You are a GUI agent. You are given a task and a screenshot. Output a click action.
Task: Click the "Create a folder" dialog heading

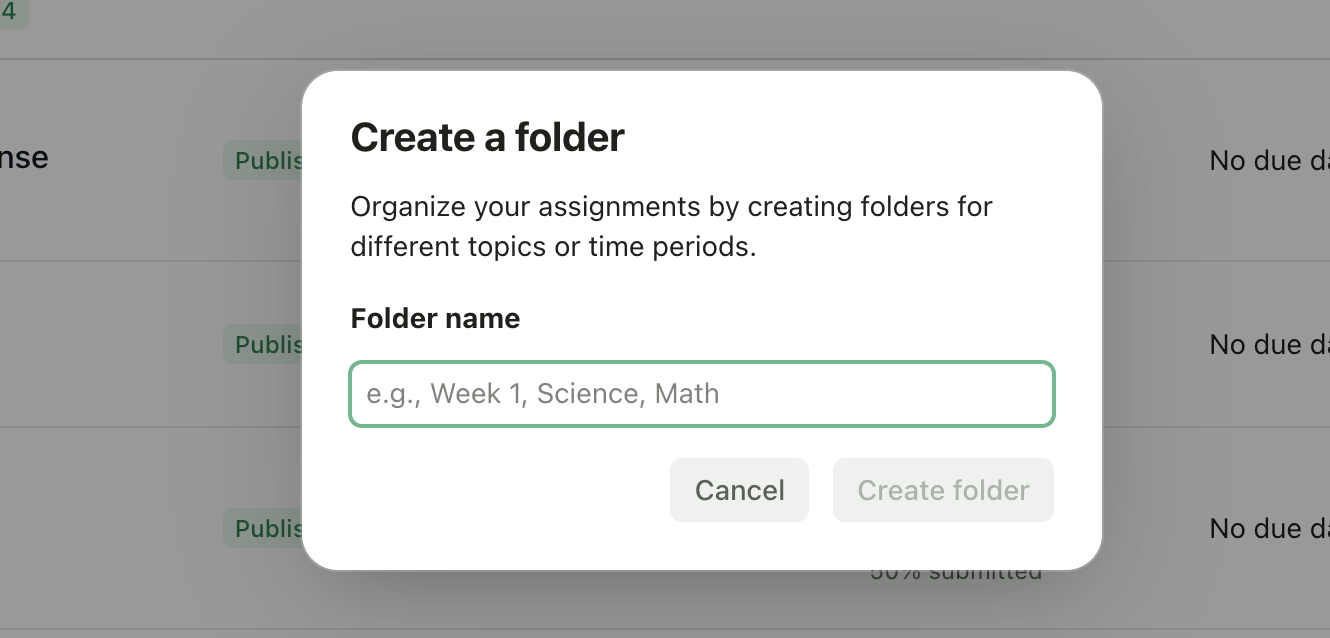point(487,137)
